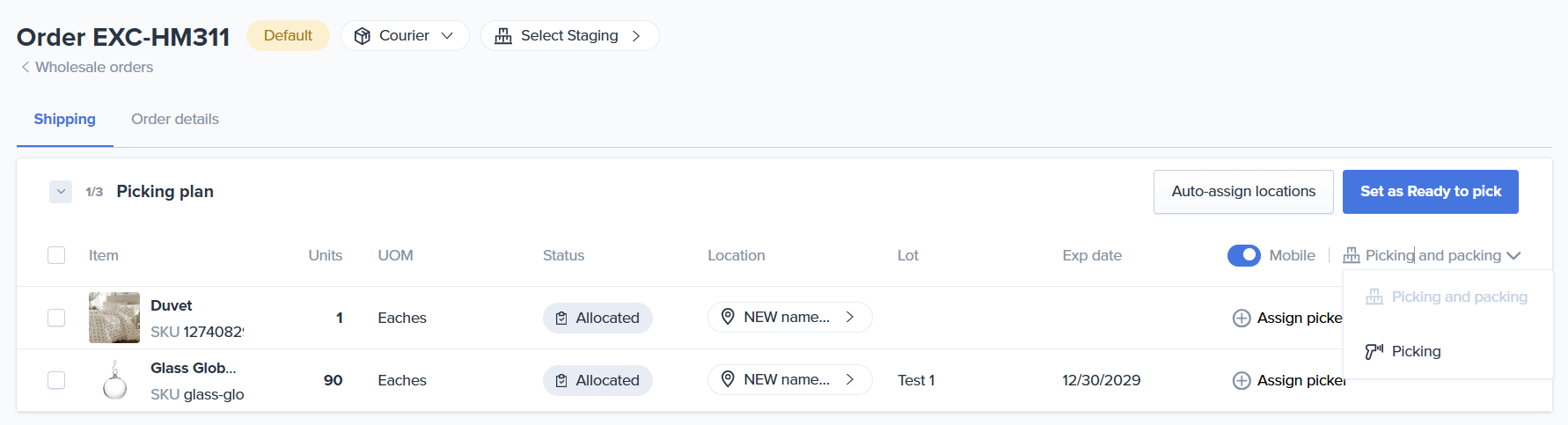Open the Duvet product thumbnail
1568x425 pixels.
point(114,318)
